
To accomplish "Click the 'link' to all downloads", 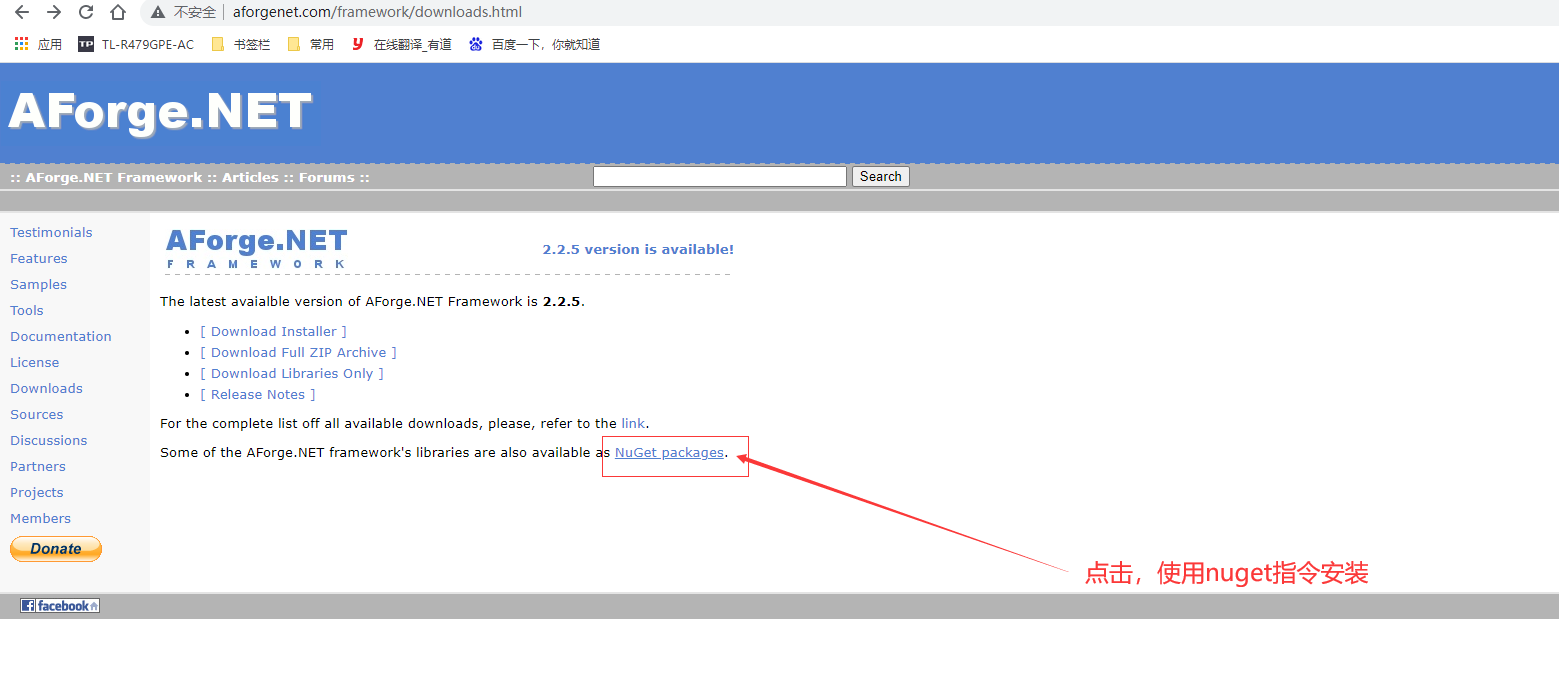I will pos(633,423).
